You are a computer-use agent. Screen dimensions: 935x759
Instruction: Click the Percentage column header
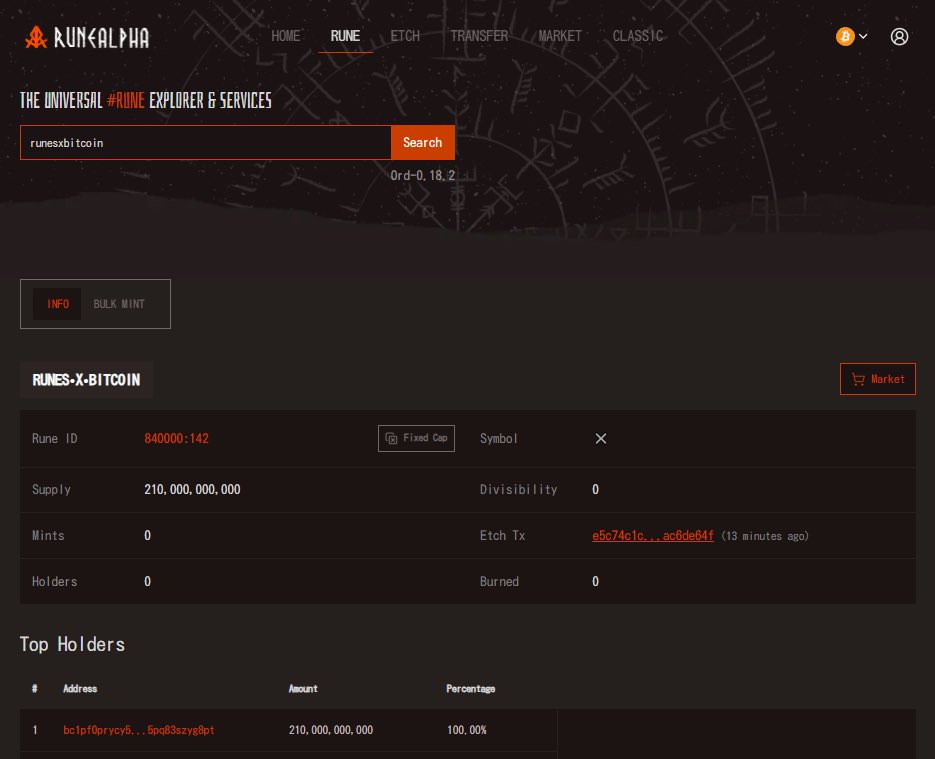point(470,689)
